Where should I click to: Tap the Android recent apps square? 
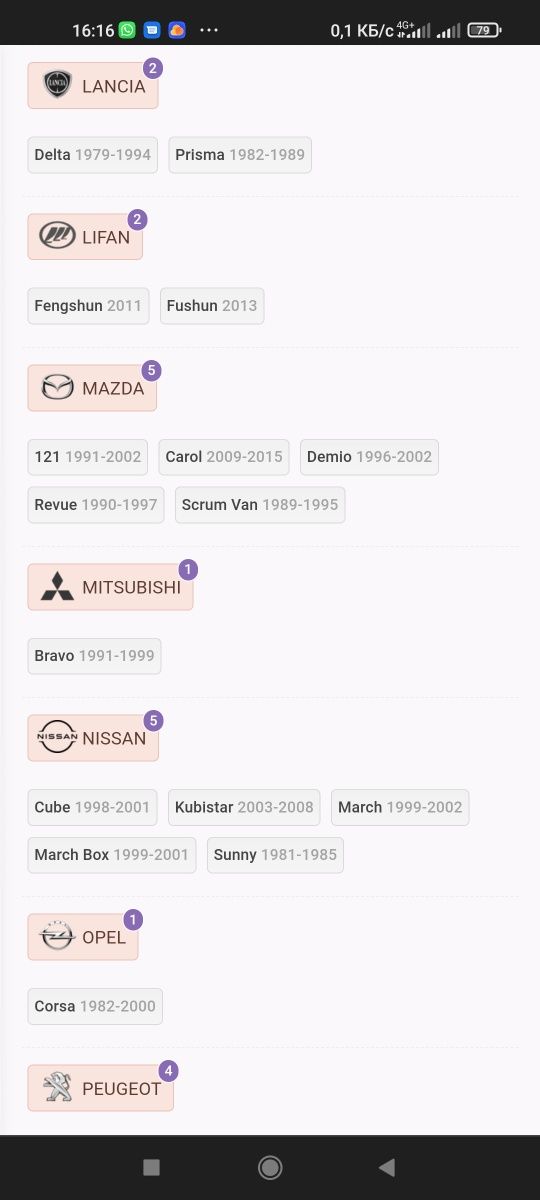click(x=151, y=1167)
